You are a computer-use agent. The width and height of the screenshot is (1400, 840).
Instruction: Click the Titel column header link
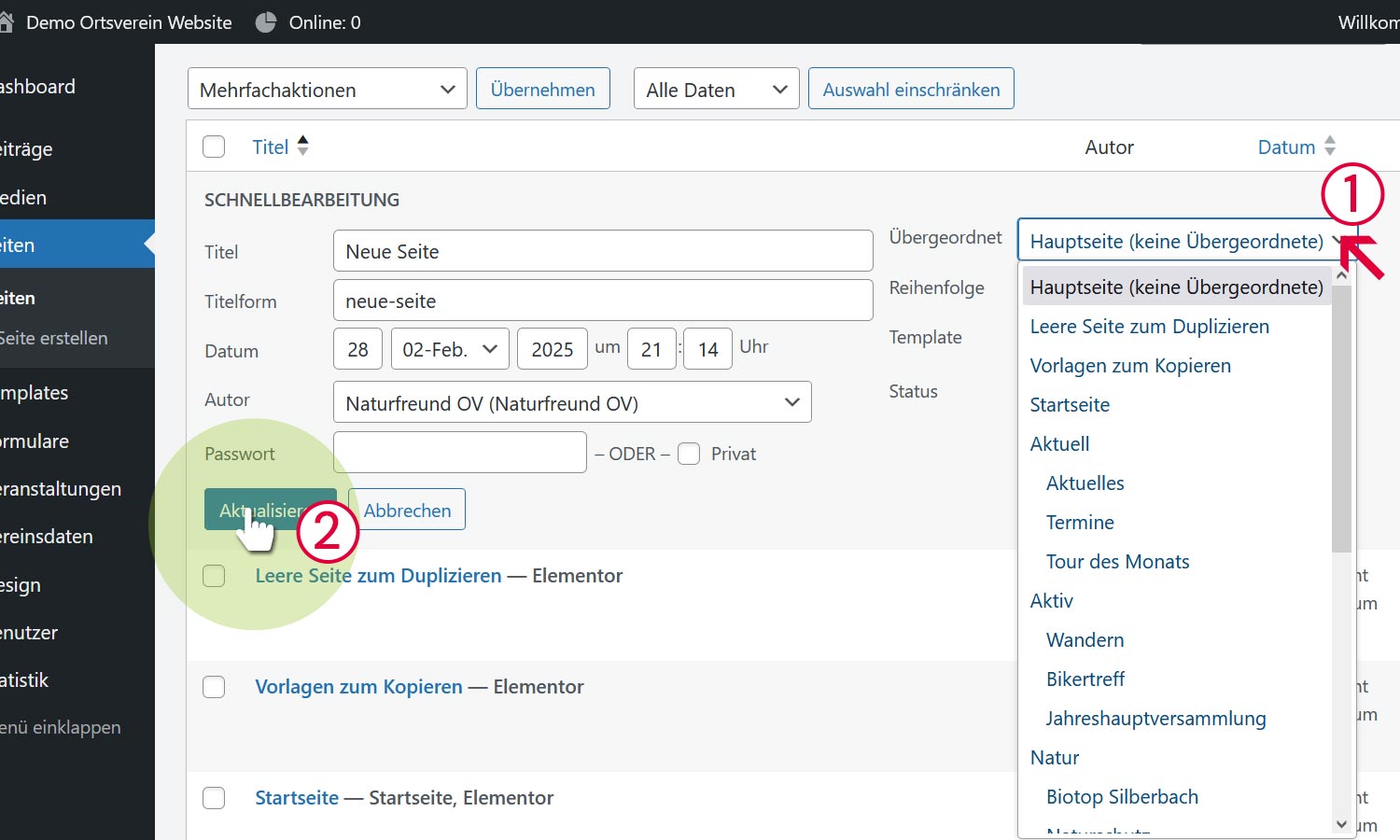click(x=271, y=147)
